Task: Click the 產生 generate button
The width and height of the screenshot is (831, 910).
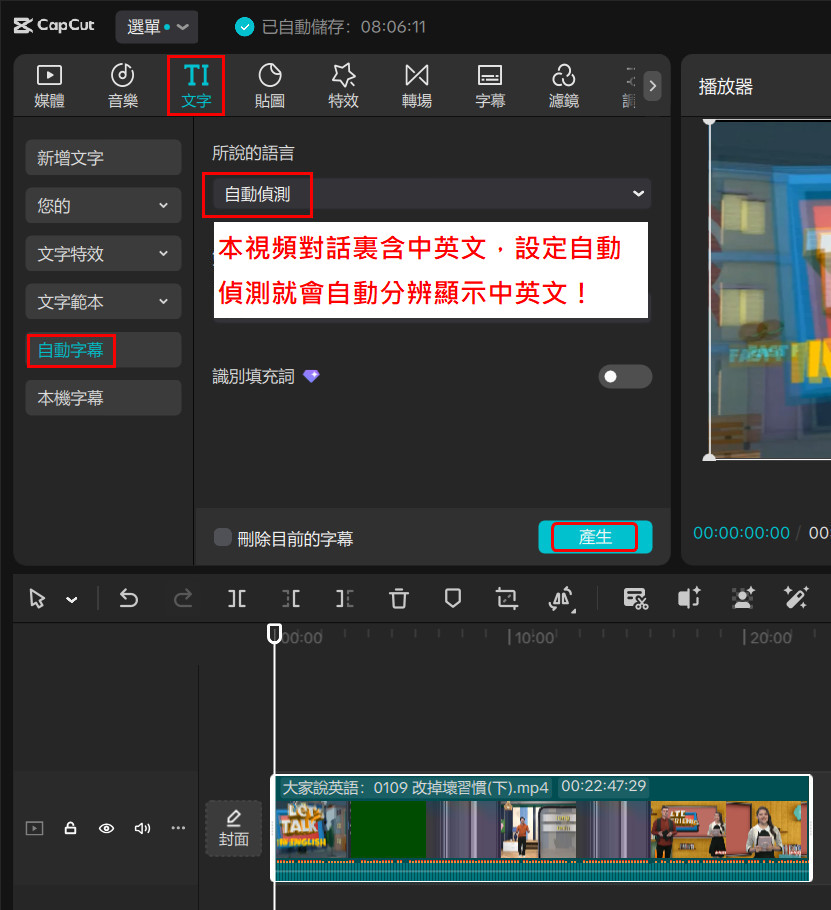Action: click(595, 537)
